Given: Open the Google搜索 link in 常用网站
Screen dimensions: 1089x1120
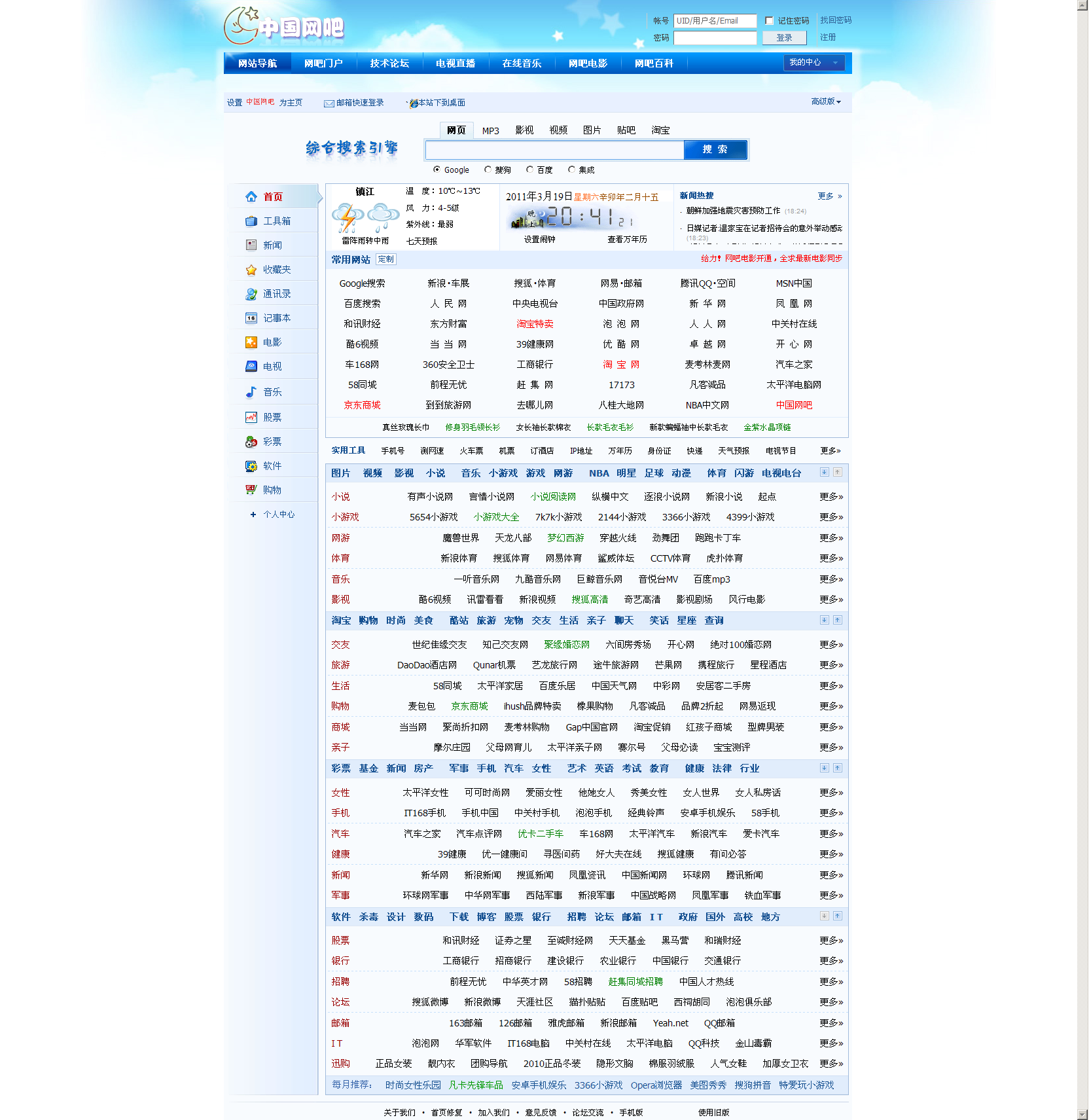Looking at the screenshot, I should pos(362,283).
